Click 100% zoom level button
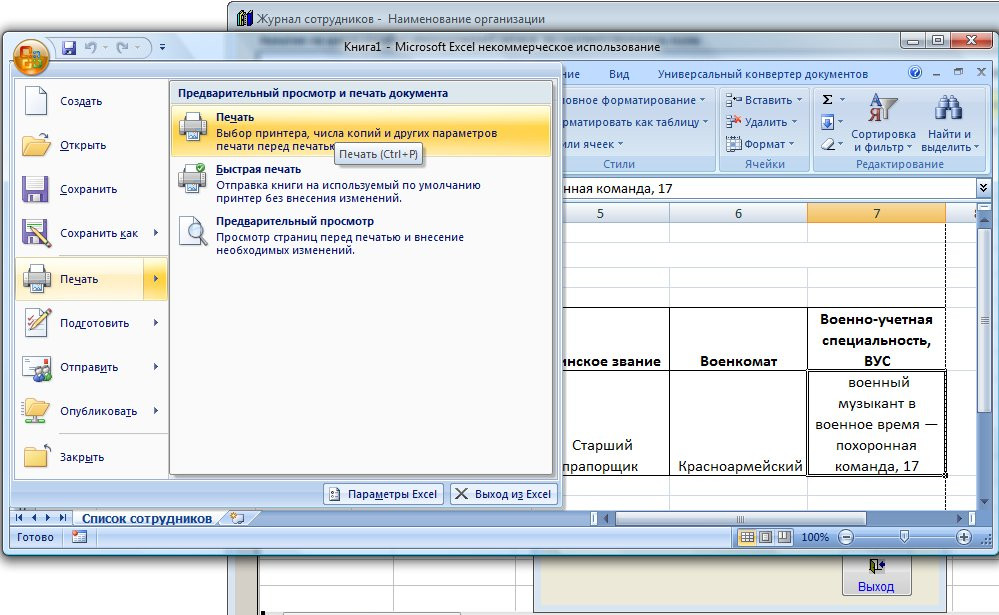 [815, 537]
